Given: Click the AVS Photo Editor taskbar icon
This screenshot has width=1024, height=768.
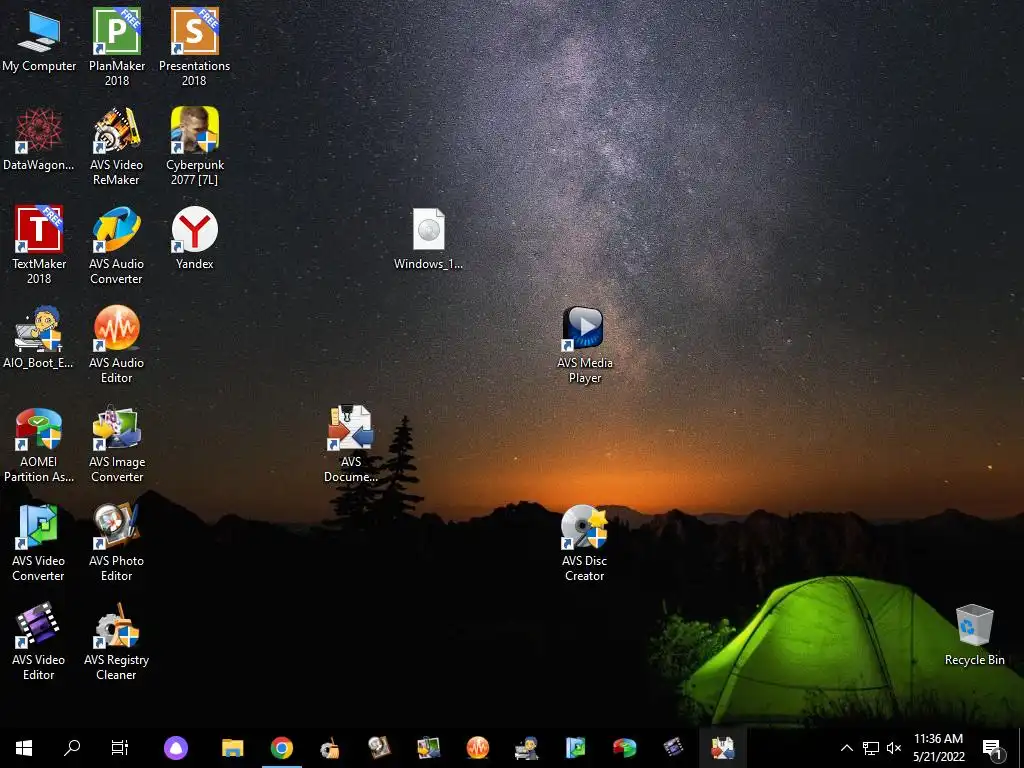Looking at the screenshot, I should pos(379,748).
